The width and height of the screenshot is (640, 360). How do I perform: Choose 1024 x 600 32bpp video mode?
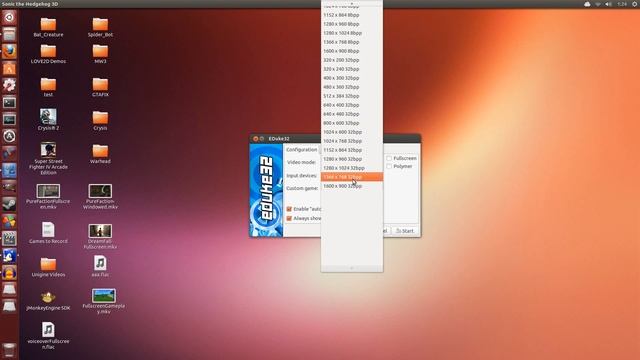[352, 132]
